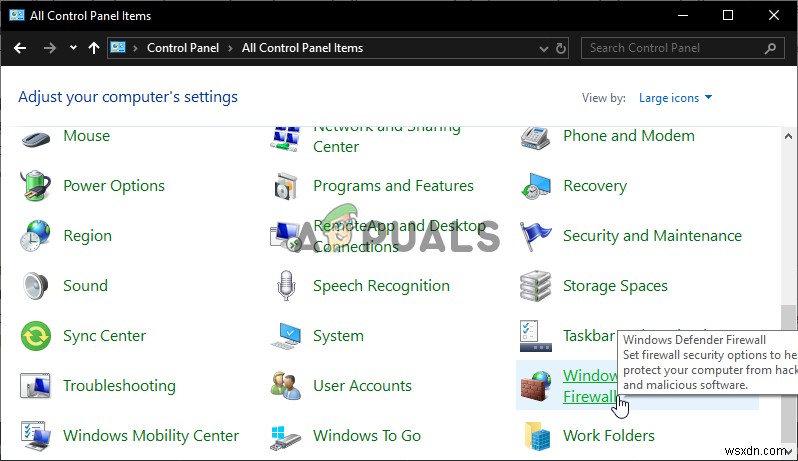Open the Power Options battery icon
Screen dimensions: 798x461
(x=36, y=186)
